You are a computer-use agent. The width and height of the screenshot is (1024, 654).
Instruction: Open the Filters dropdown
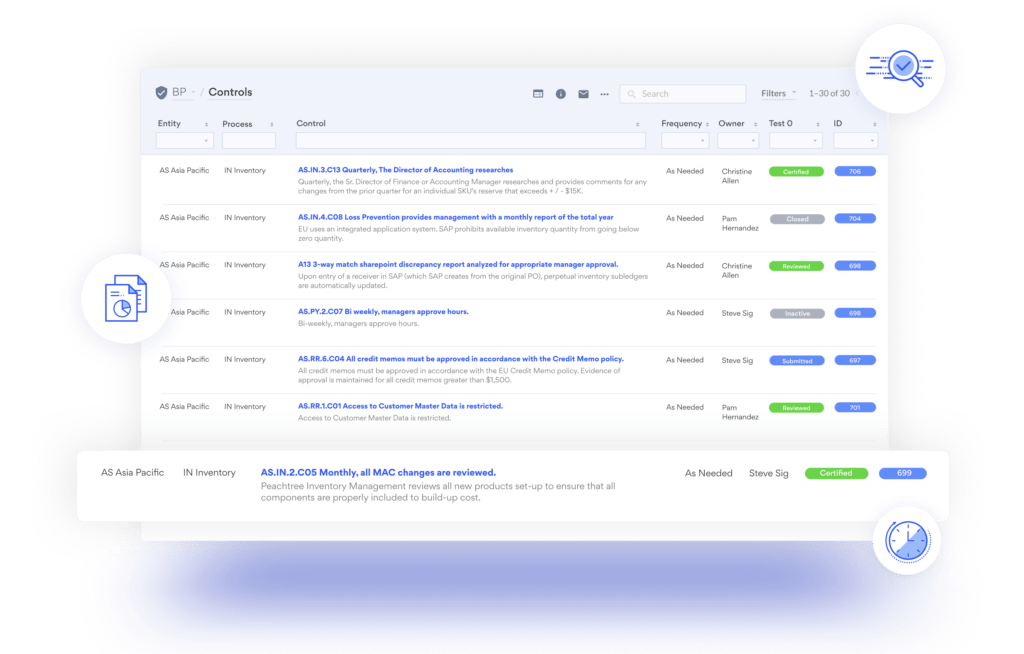778,94
